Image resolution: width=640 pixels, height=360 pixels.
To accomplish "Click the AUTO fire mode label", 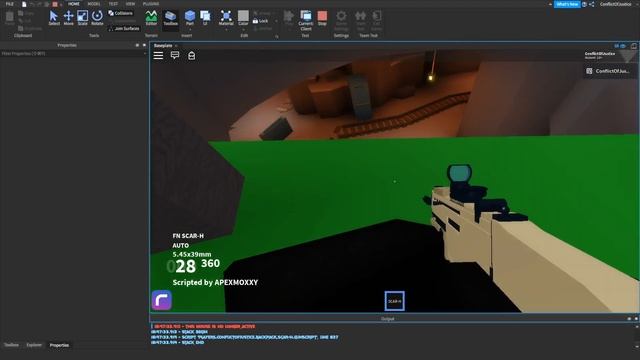I will point(180,245).
